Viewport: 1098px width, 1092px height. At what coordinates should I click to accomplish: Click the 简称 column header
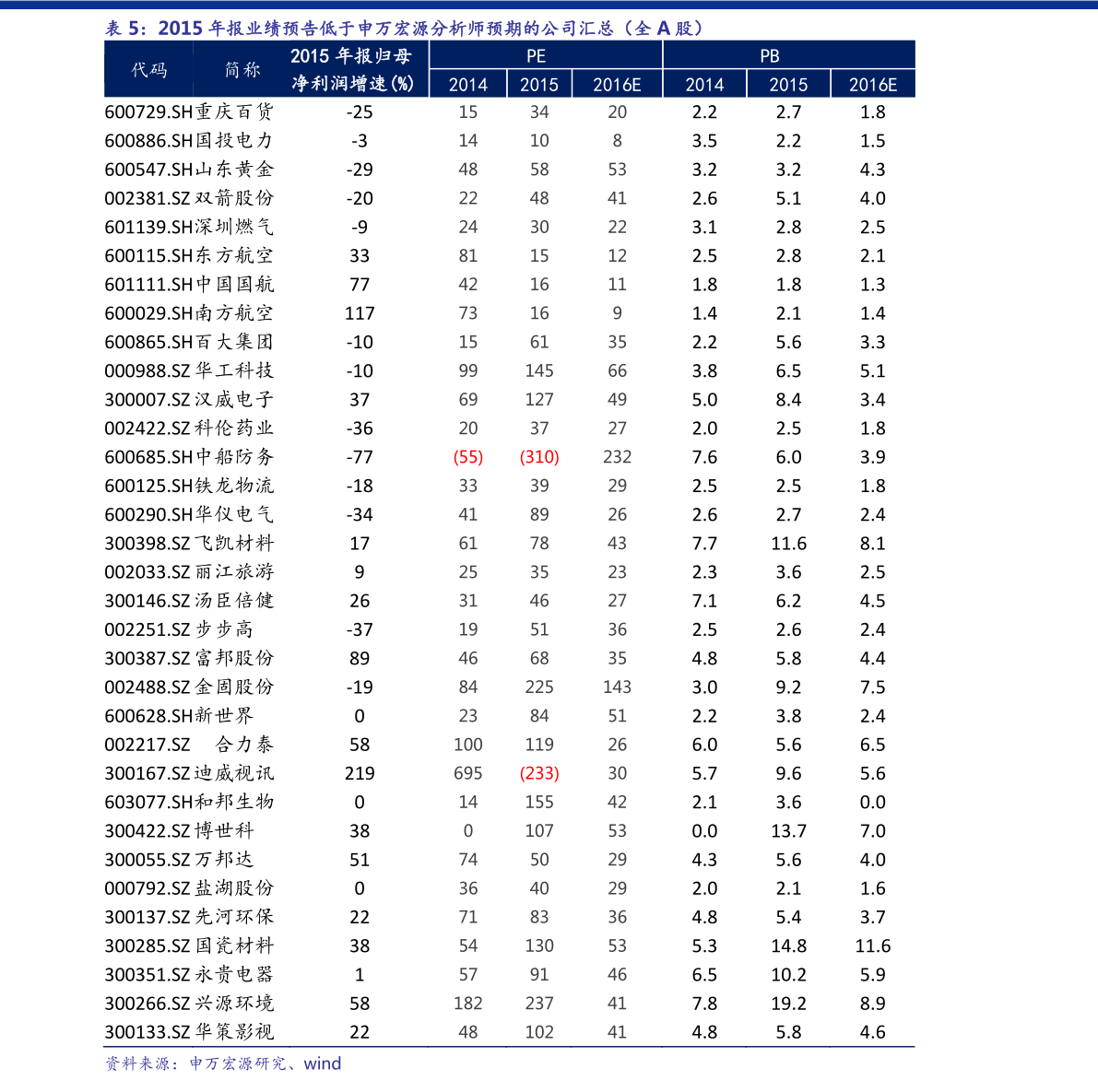click(x=242, y=70)
